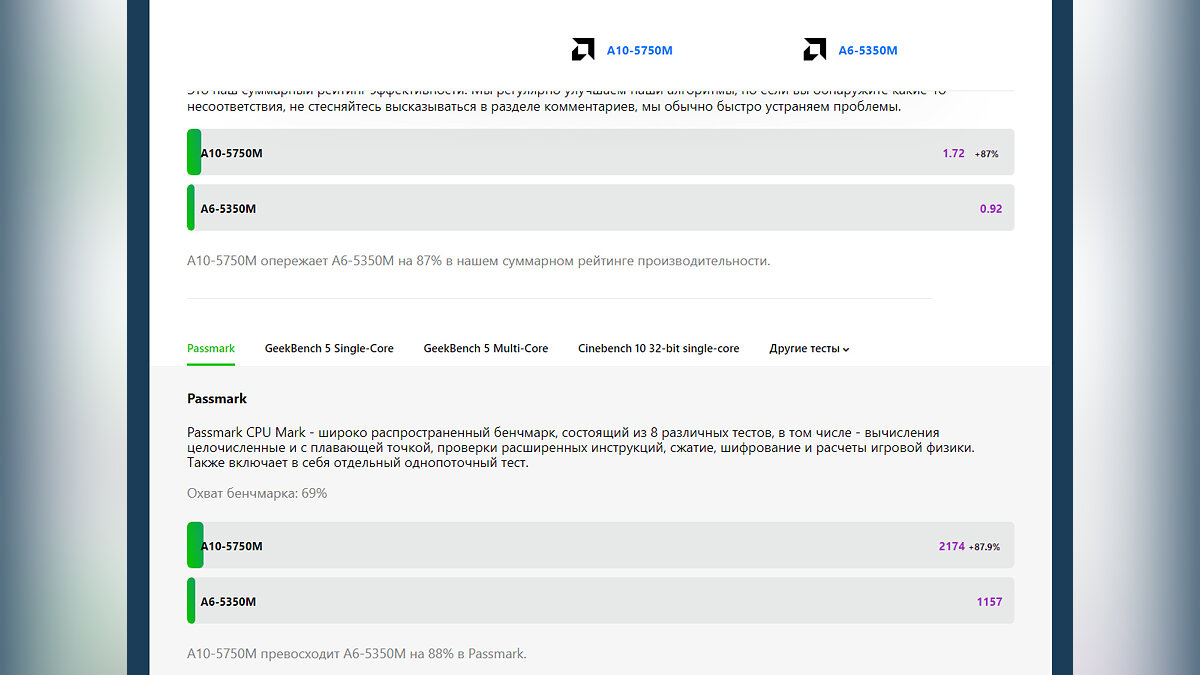The image size is (1200, 675).
Task: Click the Охват бенчмарка 69% text
Action: [x=257, y=494]
